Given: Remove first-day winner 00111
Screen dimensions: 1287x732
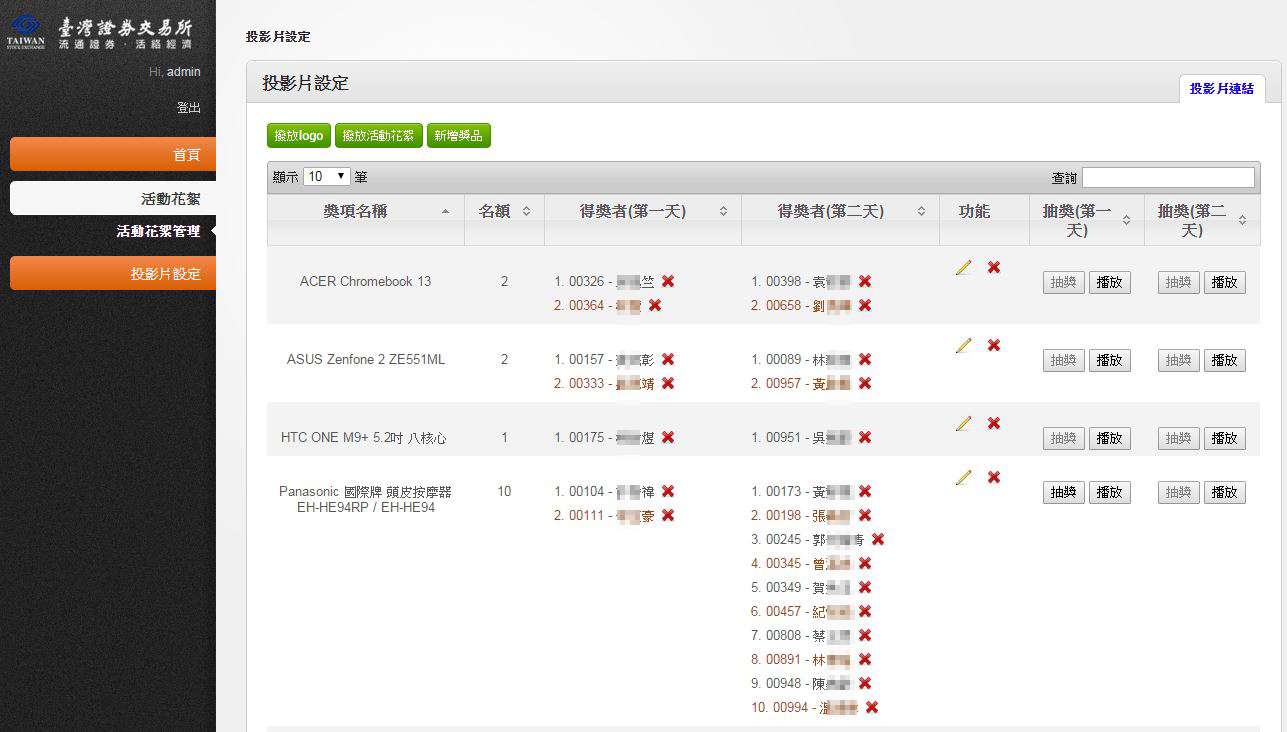Looking at the screenshot, I should (668, 515).
